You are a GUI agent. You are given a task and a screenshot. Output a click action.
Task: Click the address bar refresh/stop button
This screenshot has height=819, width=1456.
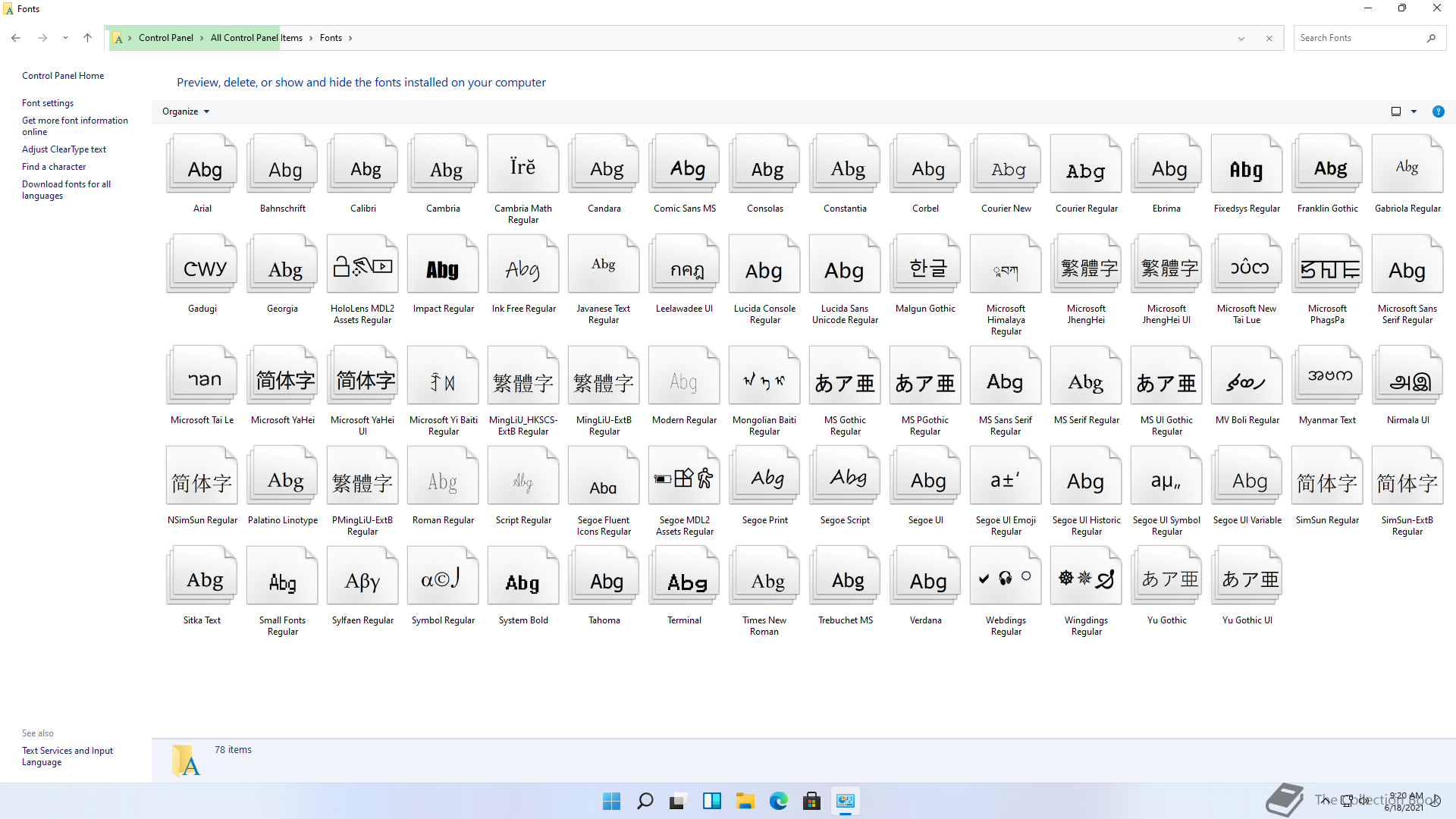click(x=1269, y=38)
